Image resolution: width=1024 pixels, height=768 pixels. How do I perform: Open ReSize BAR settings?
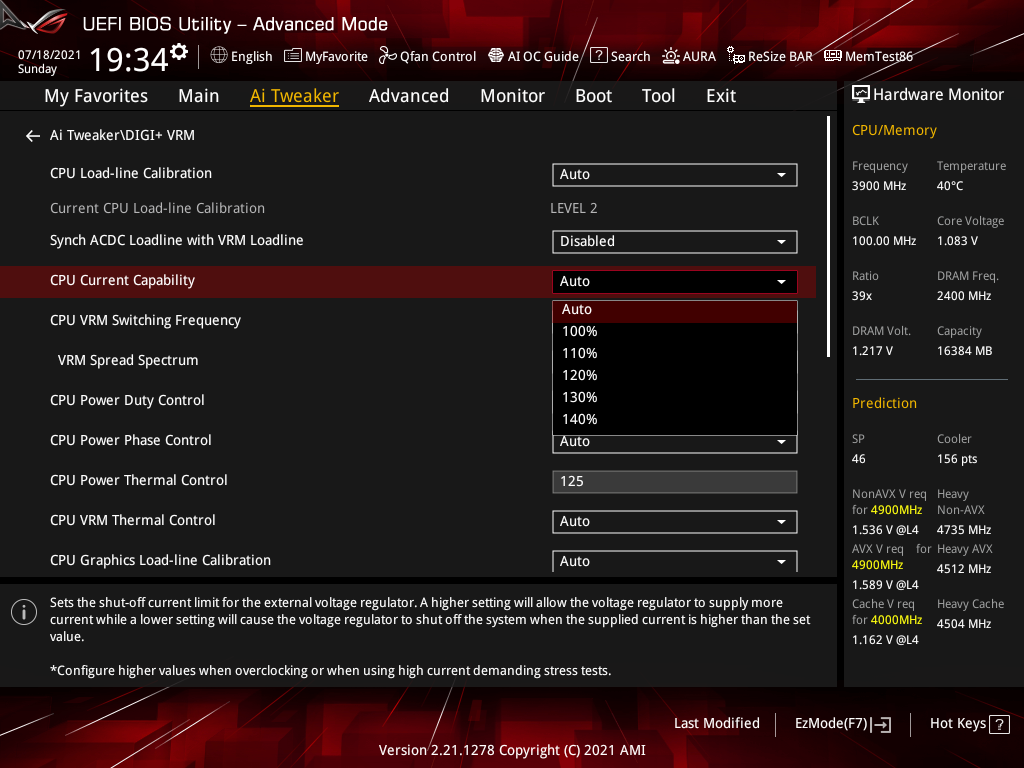769,56
